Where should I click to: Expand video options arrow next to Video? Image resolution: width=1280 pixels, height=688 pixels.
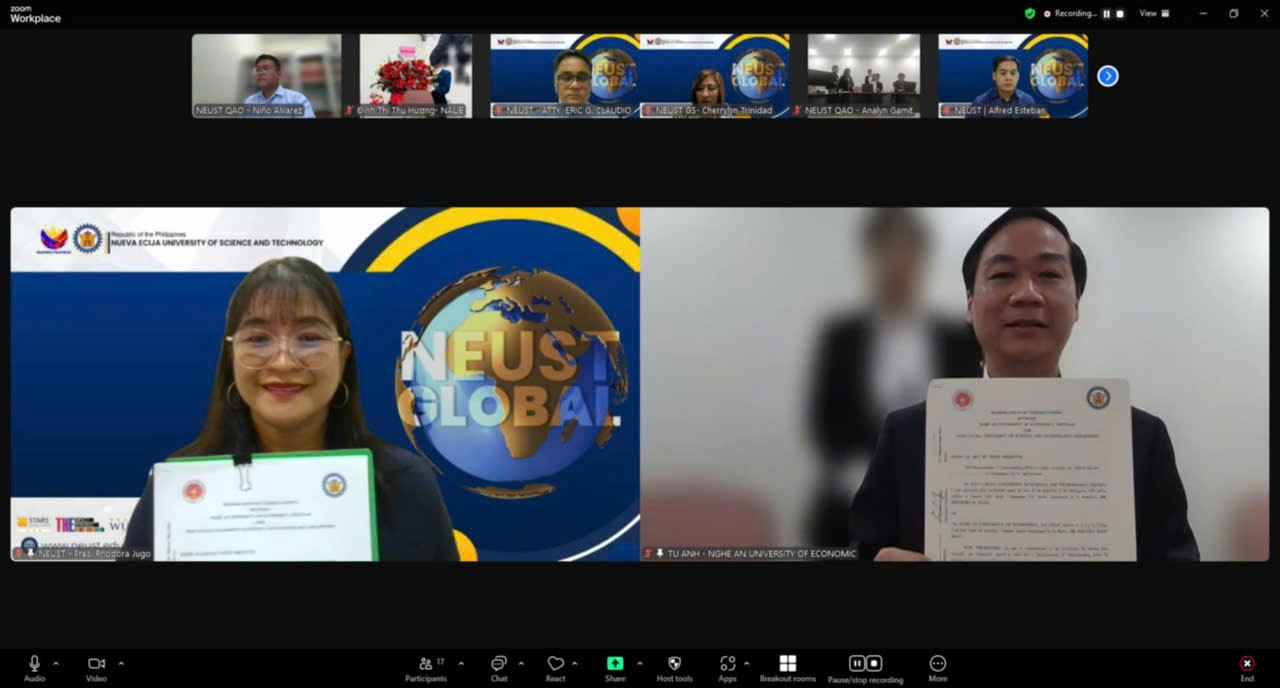pyautogui.click(x=121, y=663)
